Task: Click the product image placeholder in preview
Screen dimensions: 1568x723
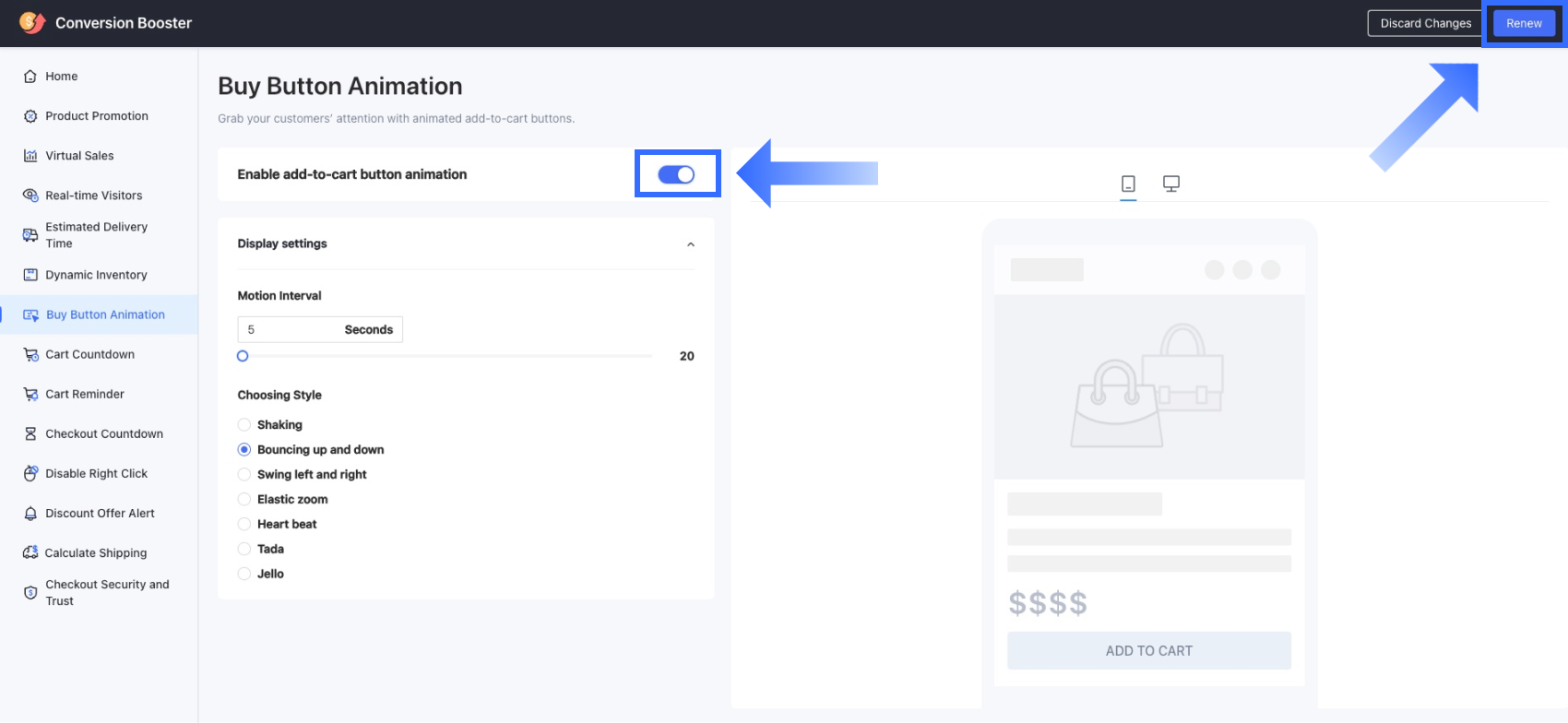Action: pyautogui.click(x=1149, y=386)
